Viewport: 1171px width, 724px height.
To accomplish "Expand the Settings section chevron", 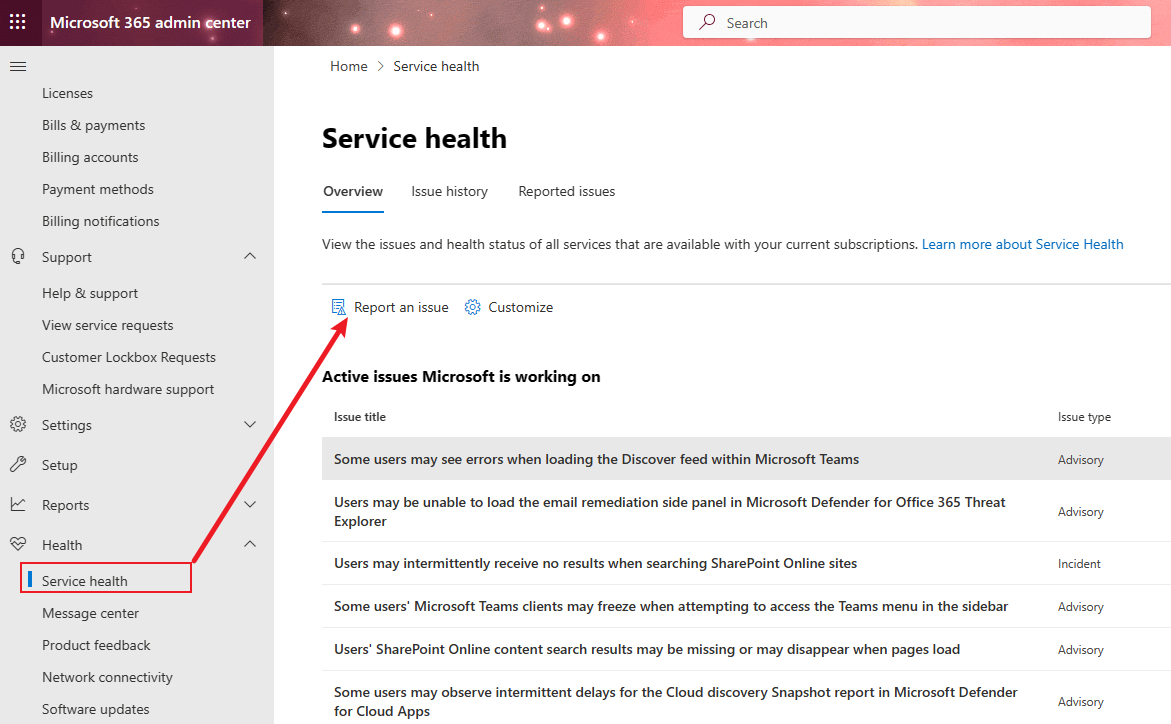I will [x=250, y=424].
